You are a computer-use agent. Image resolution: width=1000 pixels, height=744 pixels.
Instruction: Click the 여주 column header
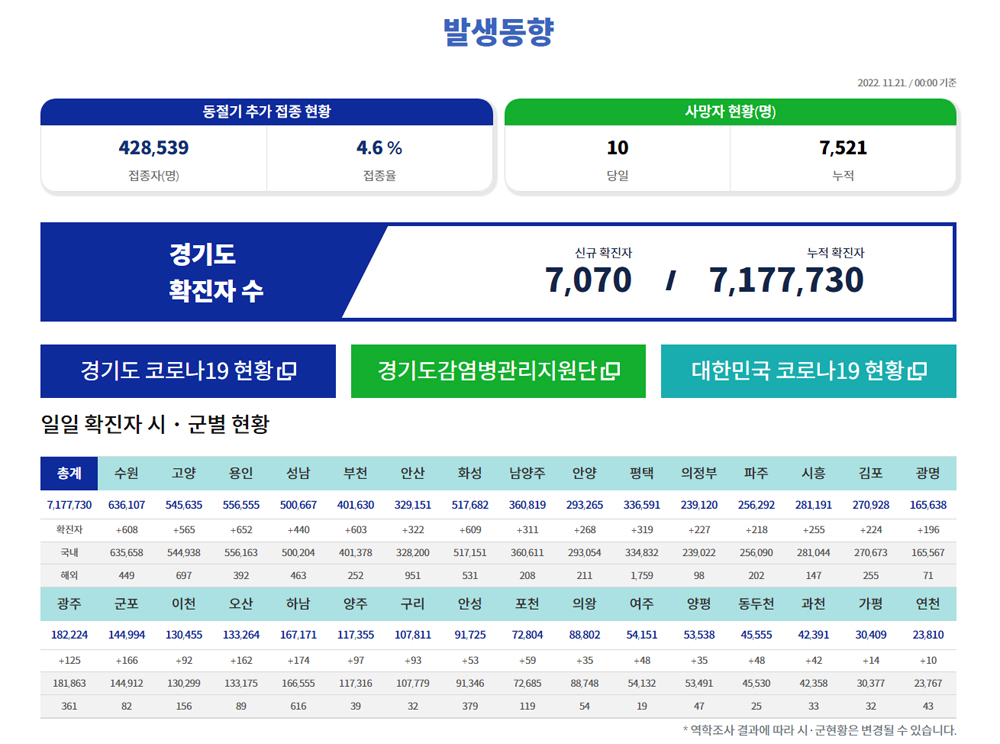(x=642, y=604)
